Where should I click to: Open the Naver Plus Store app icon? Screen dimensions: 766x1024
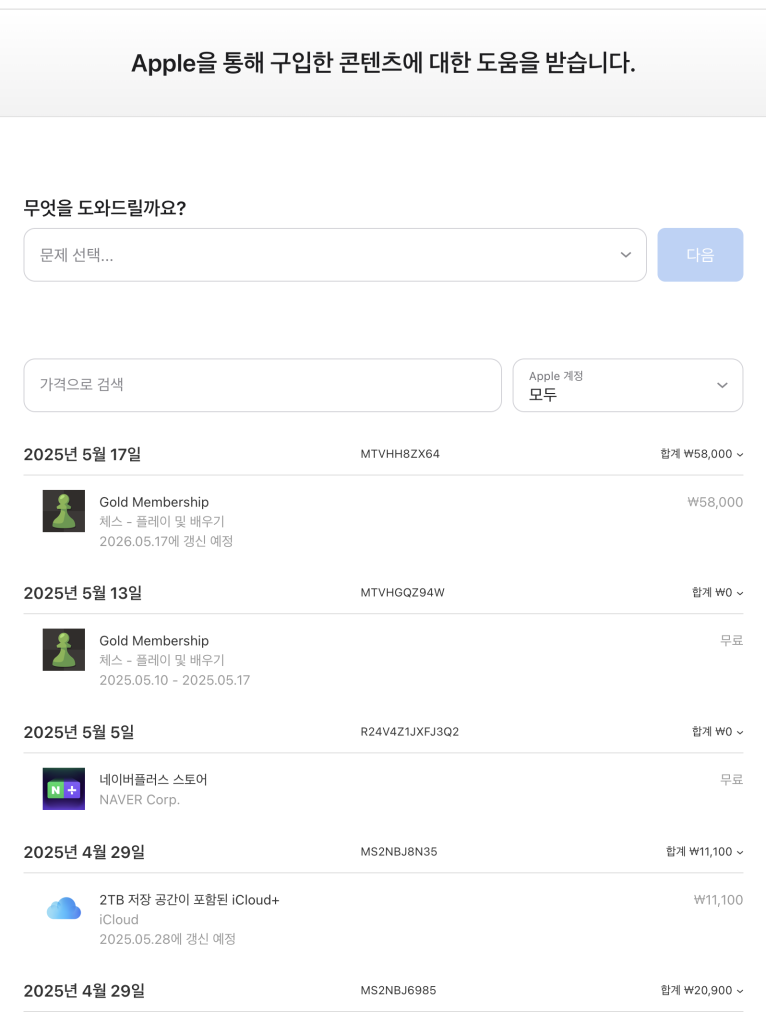64,789
